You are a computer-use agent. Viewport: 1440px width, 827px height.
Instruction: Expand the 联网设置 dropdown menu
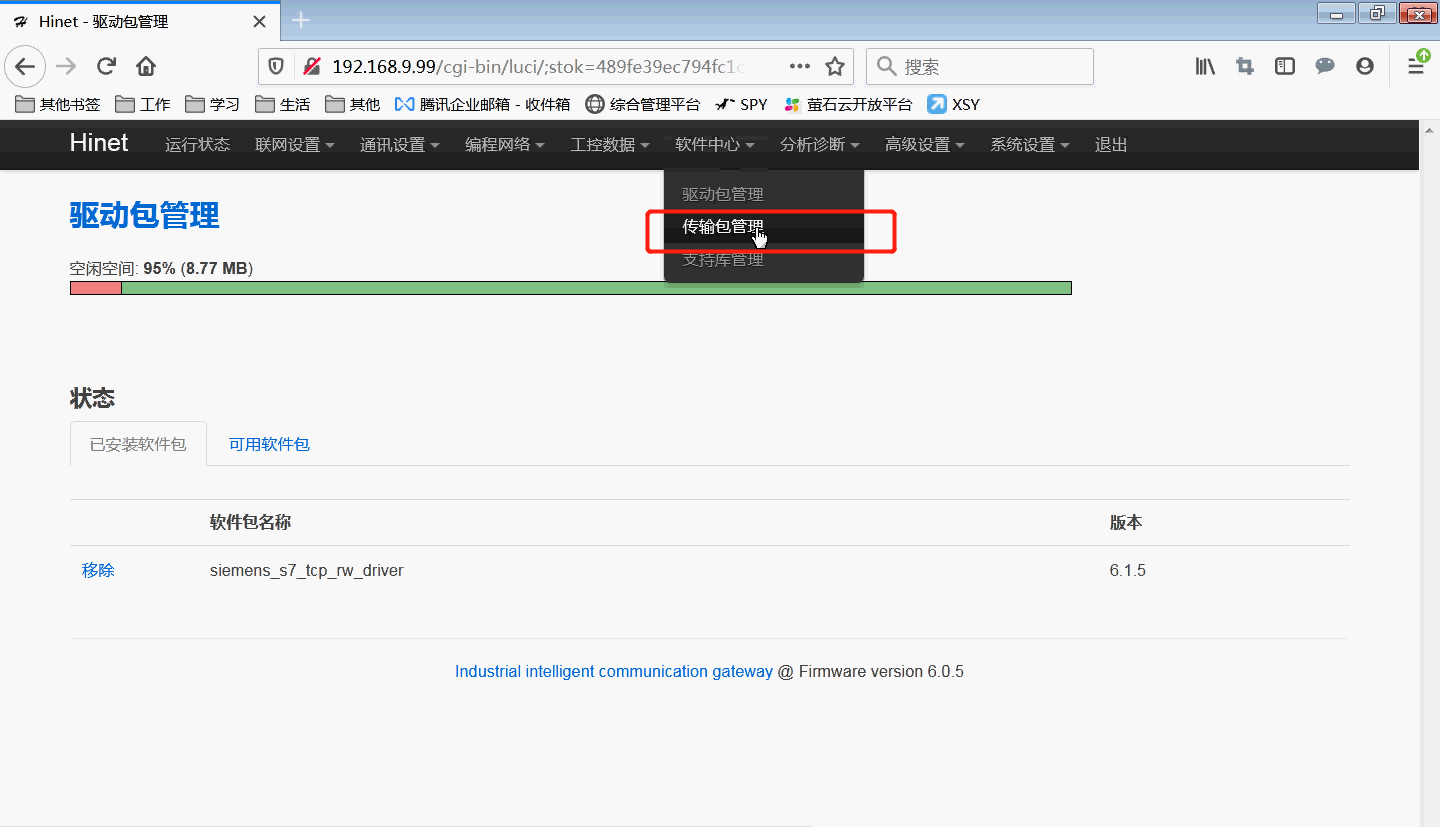294,145
